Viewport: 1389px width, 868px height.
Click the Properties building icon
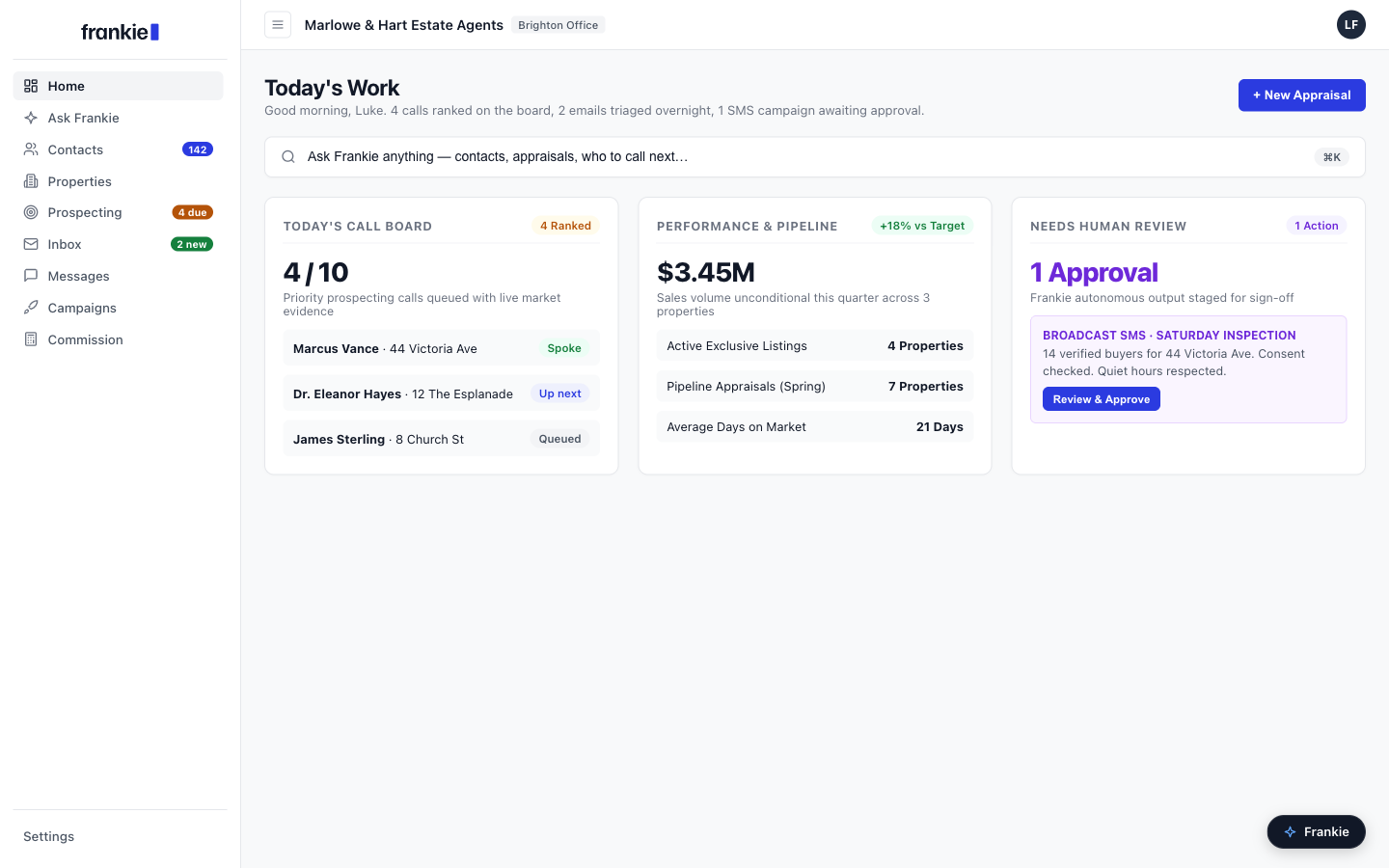(31, 181)
